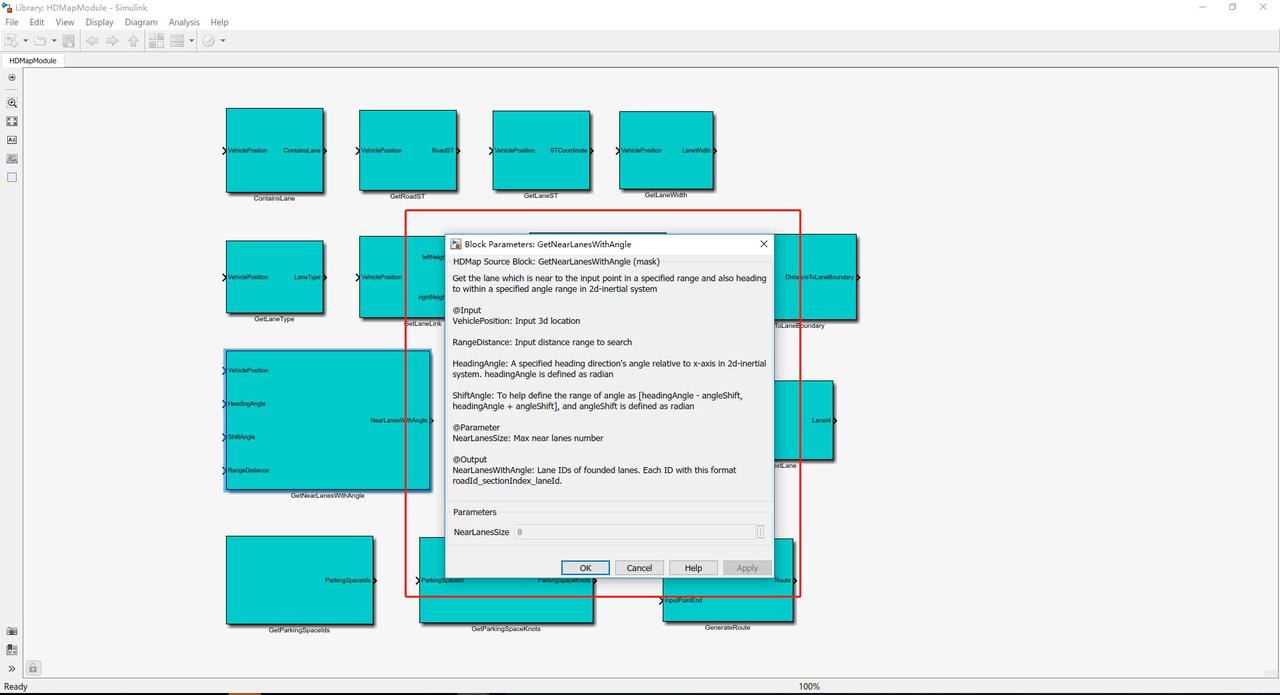Open the Help menu

click(x=219, y=22)
